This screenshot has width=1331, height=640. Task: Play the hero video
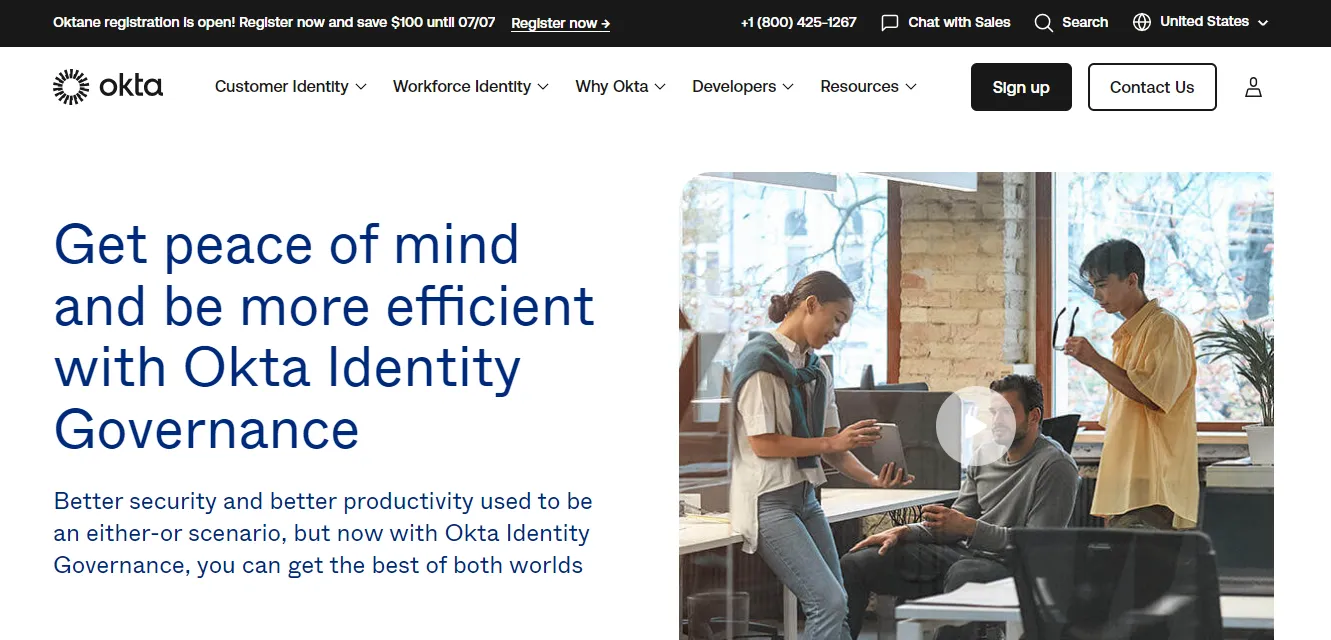(976, 426)
